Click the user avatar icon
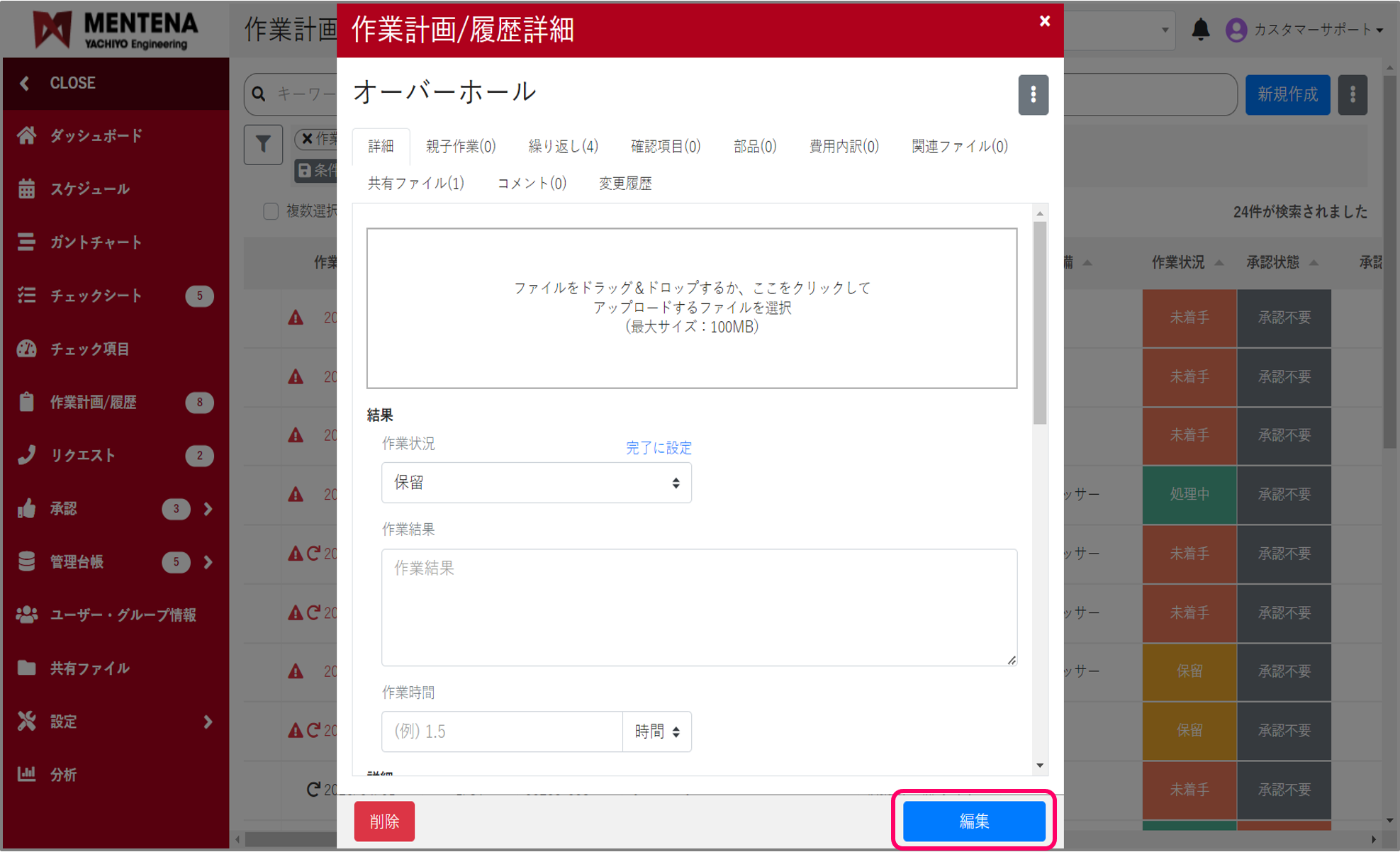Image resolution: width=1400 pixels, height=852 pixels. click(x=1236, y=30)
